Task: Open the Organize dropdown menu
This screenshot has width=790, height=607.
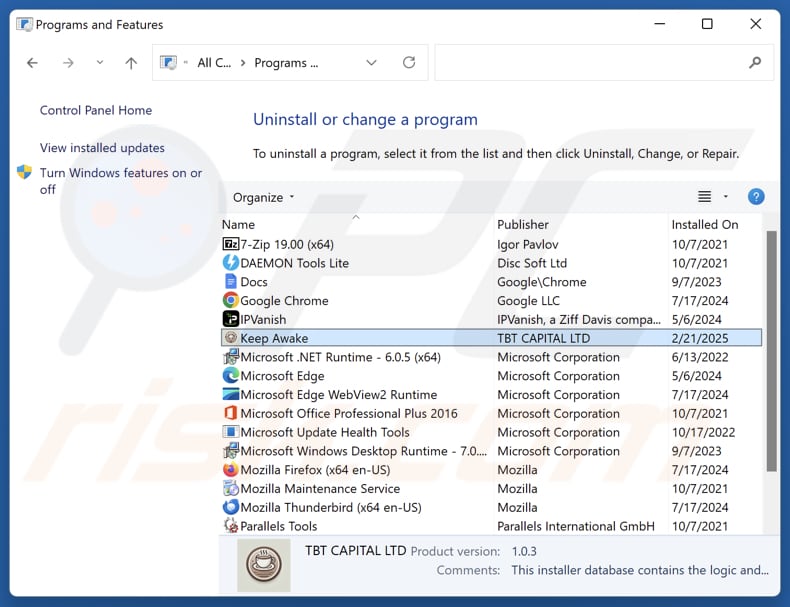Action: 263,197
